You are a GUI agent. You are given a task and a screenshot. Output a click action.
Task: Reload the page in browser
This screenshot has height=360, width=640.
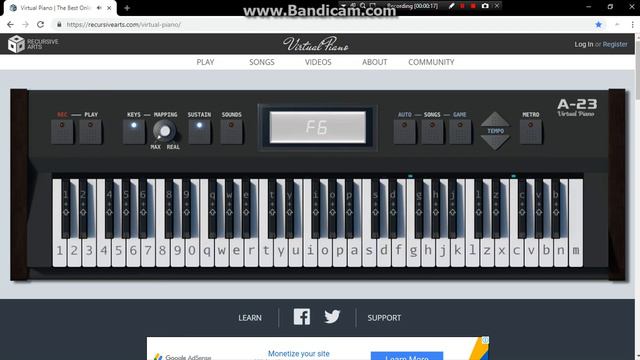click(40, 24)
